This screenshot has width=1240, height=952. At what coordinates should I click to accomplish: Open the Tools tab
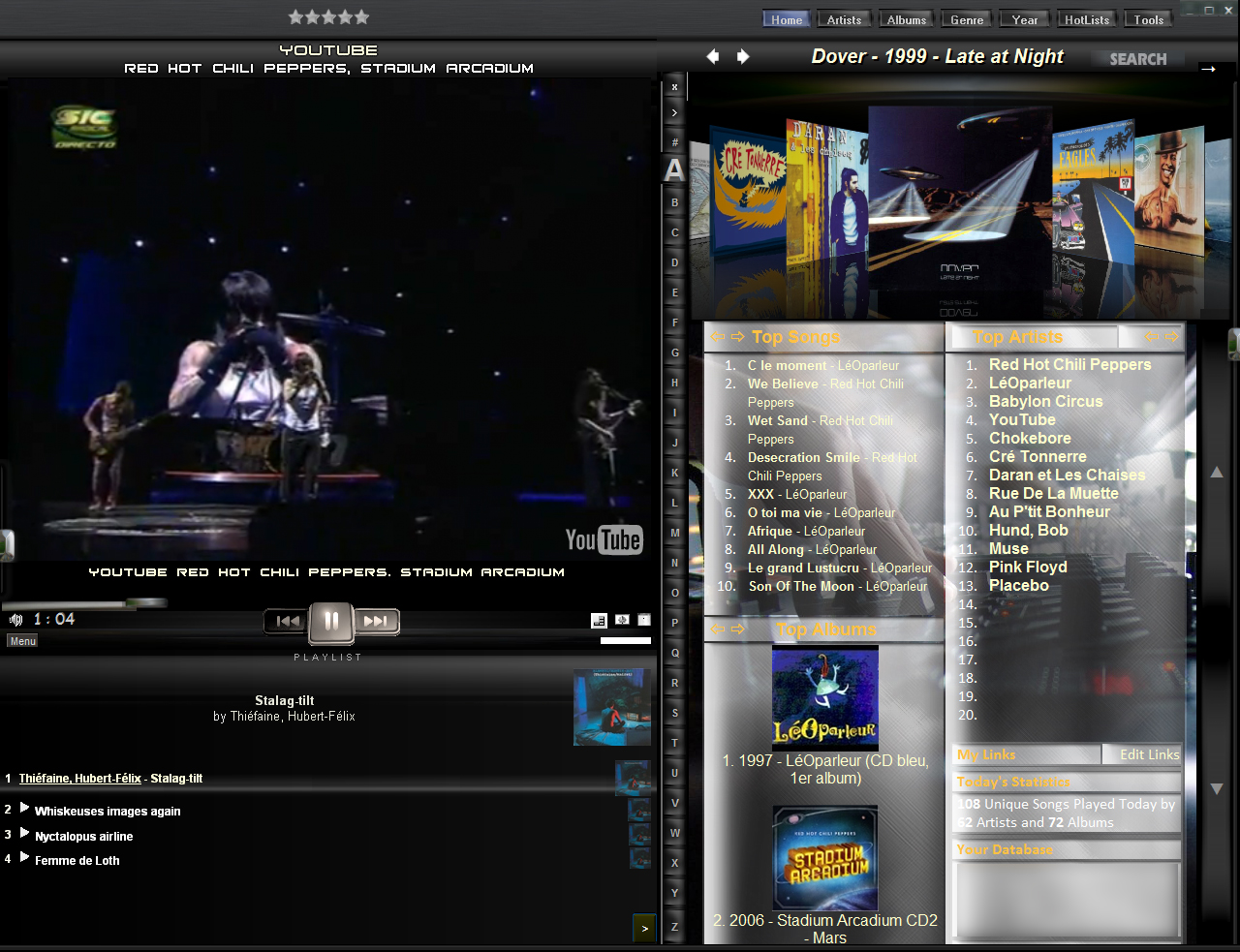[1149, 19]
